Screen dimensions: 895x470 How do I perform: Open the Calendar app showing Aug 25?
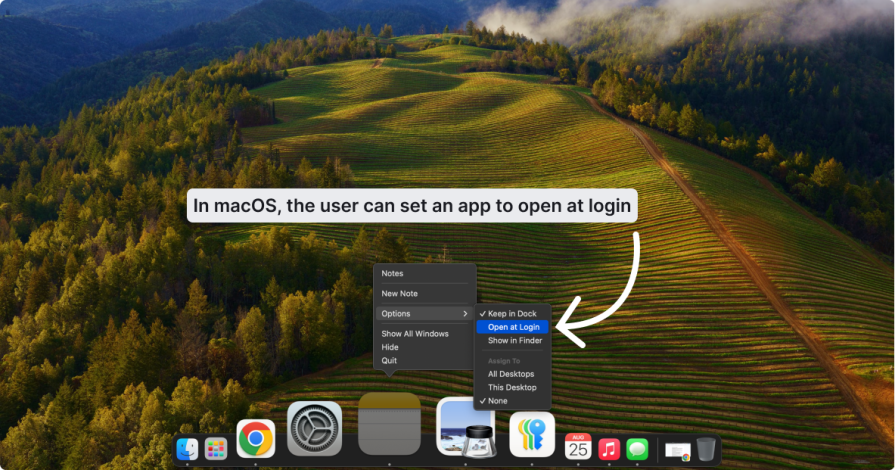[578, 447]
